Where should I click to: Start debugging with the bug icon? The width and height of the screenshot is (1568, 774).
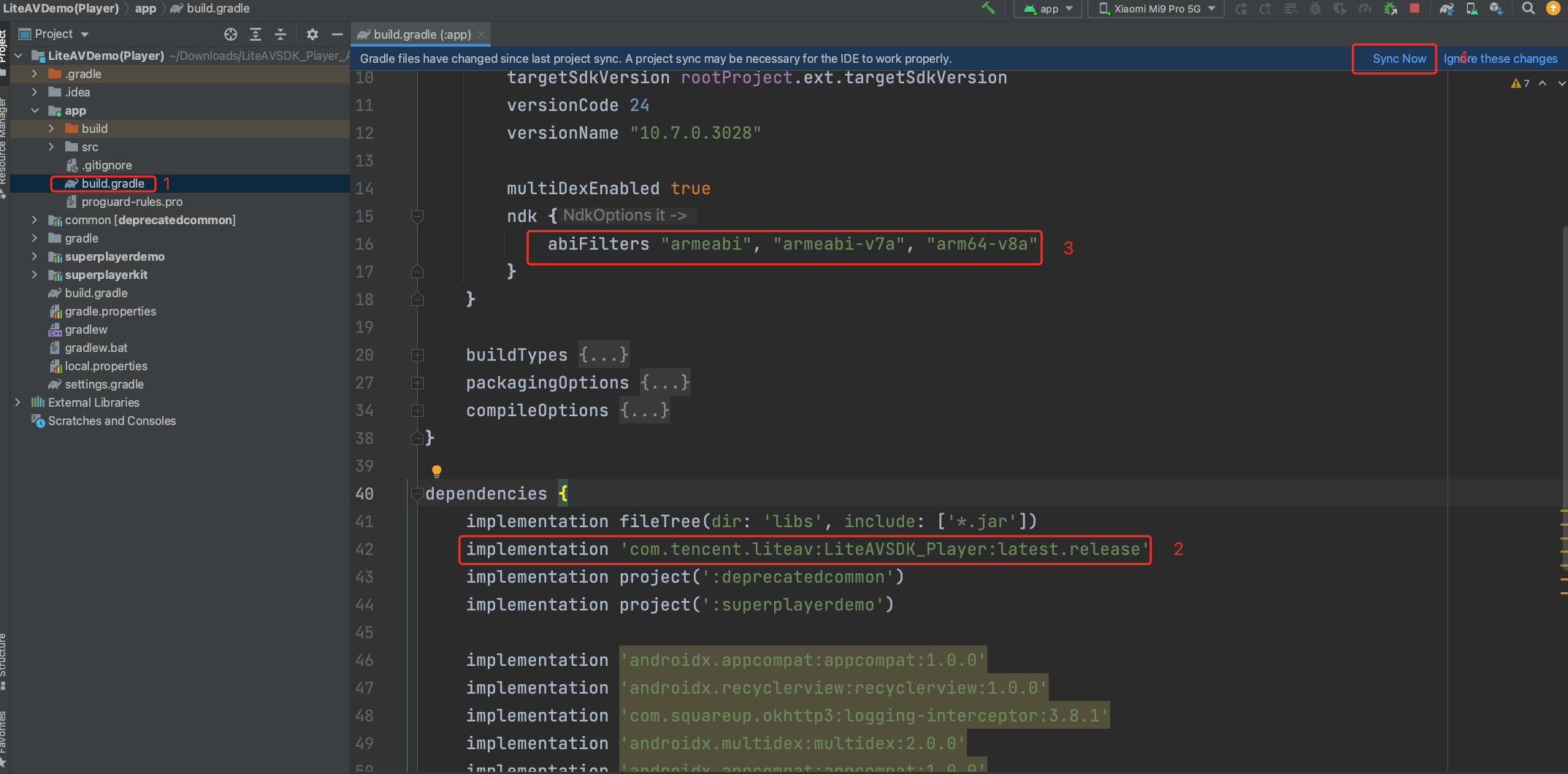1315,9
